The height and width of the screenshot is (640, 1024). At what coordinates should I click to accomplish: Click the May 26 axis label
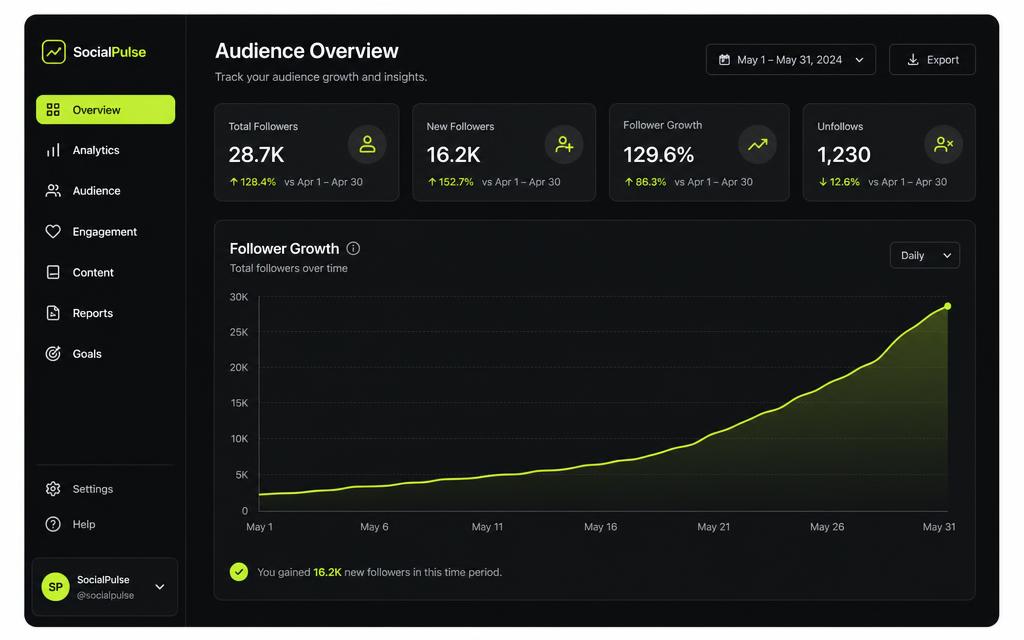[x=827, y=526]
